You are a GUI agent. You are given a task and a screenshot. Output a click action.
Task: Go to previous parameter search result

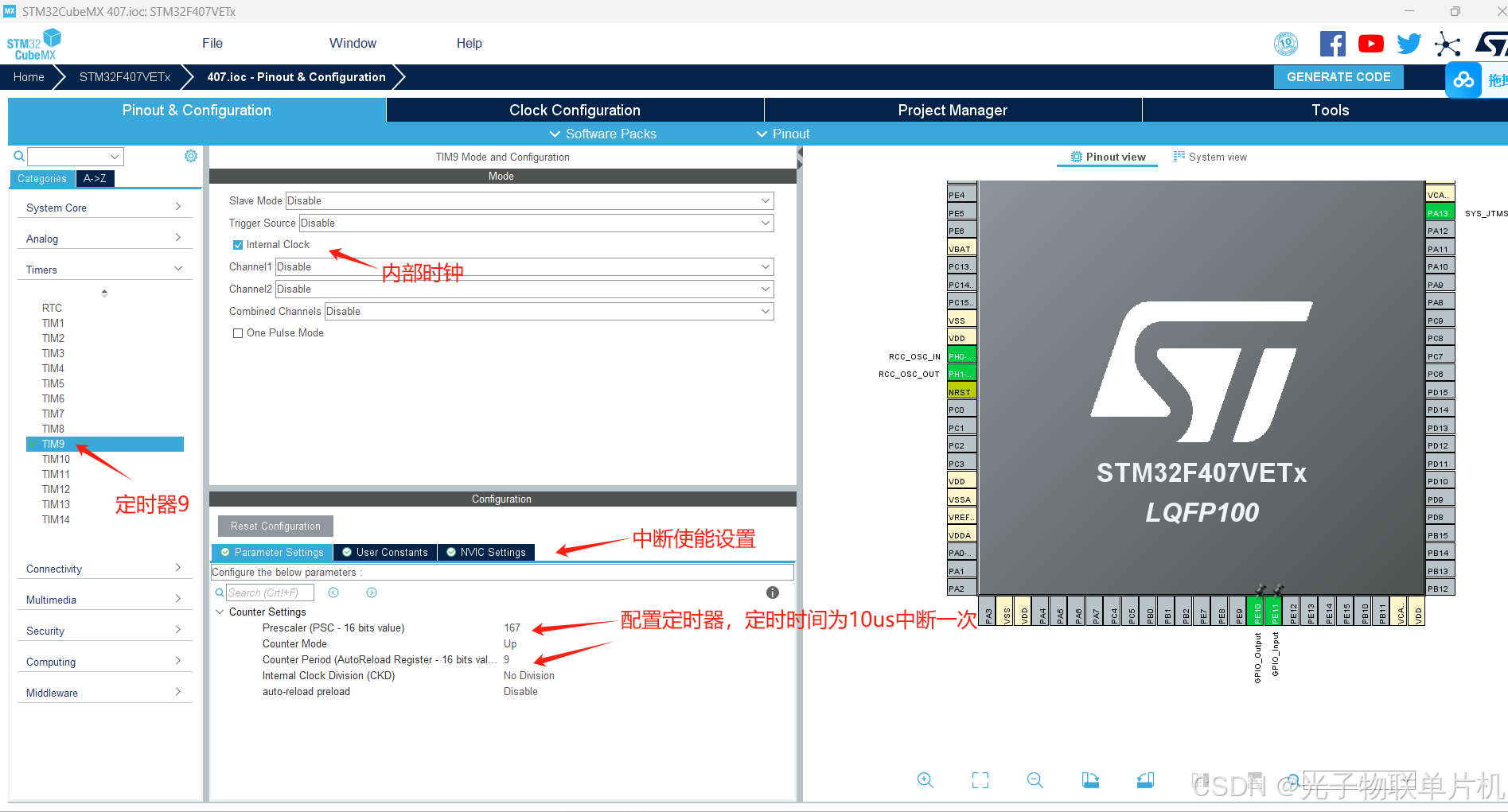[333, 592]
